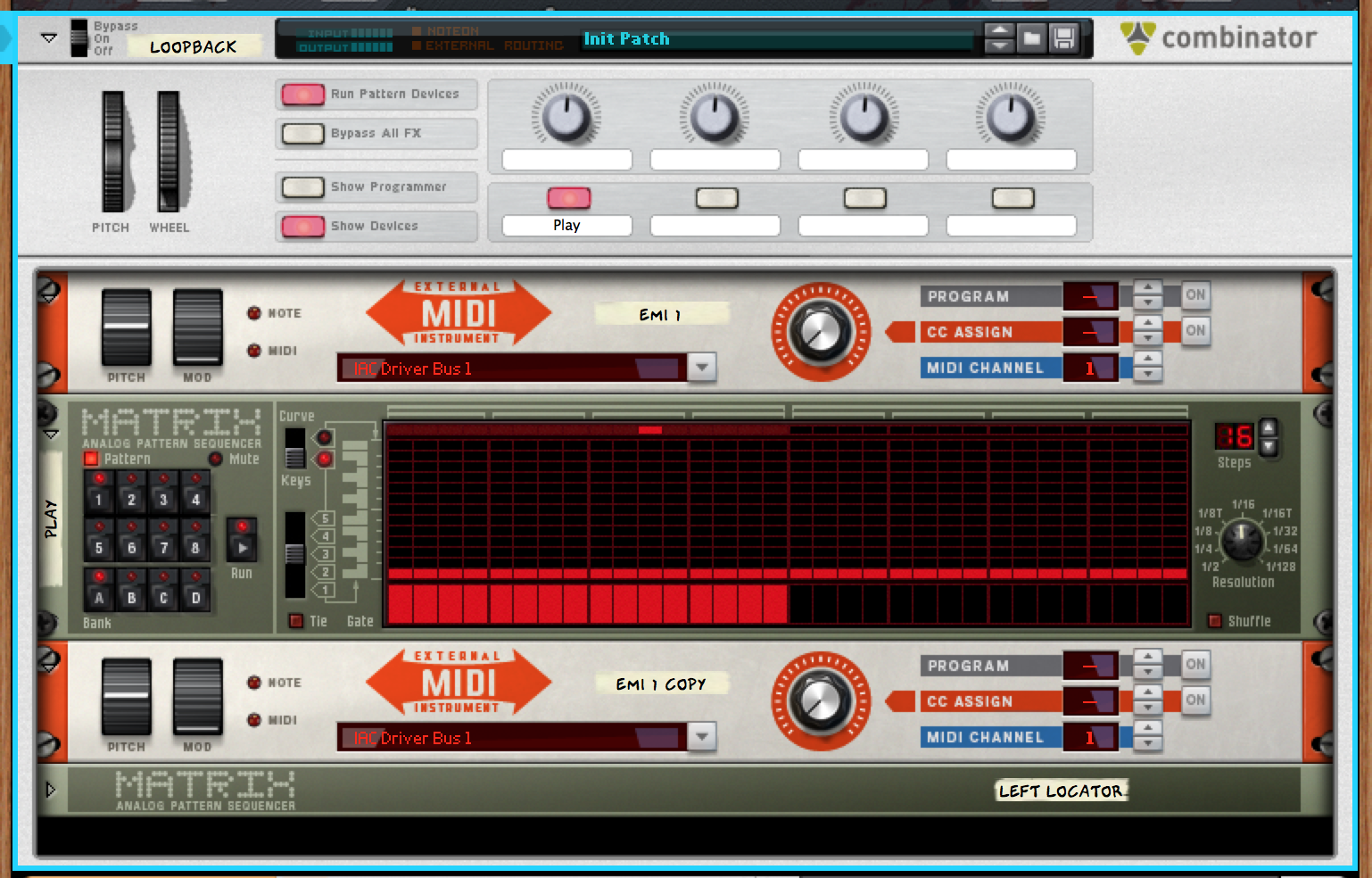The height and width of the screenshot is (878, 1372).
Task: Click the EMI 1 Copy Mod wheel
Action: tap(197, 696)
